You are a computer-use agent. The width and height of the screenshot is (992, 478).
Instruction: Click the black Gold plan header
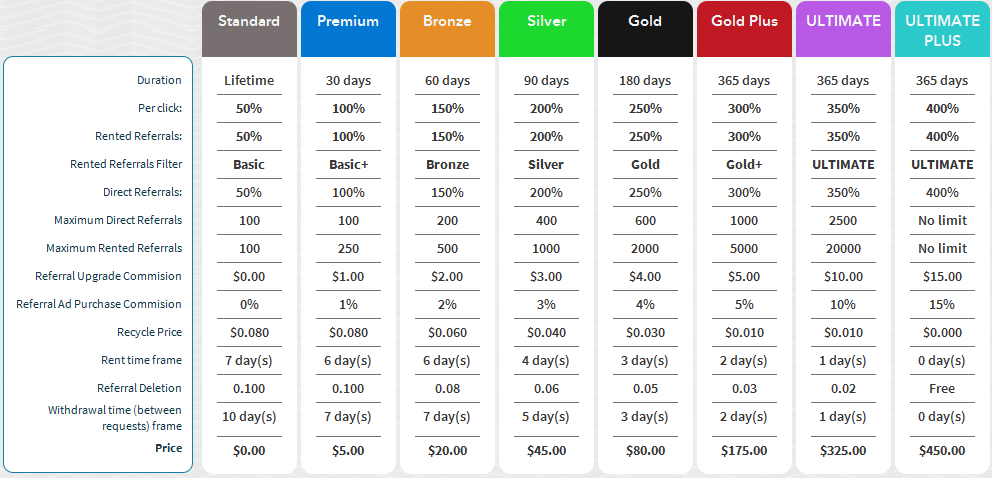coord(645,29)
